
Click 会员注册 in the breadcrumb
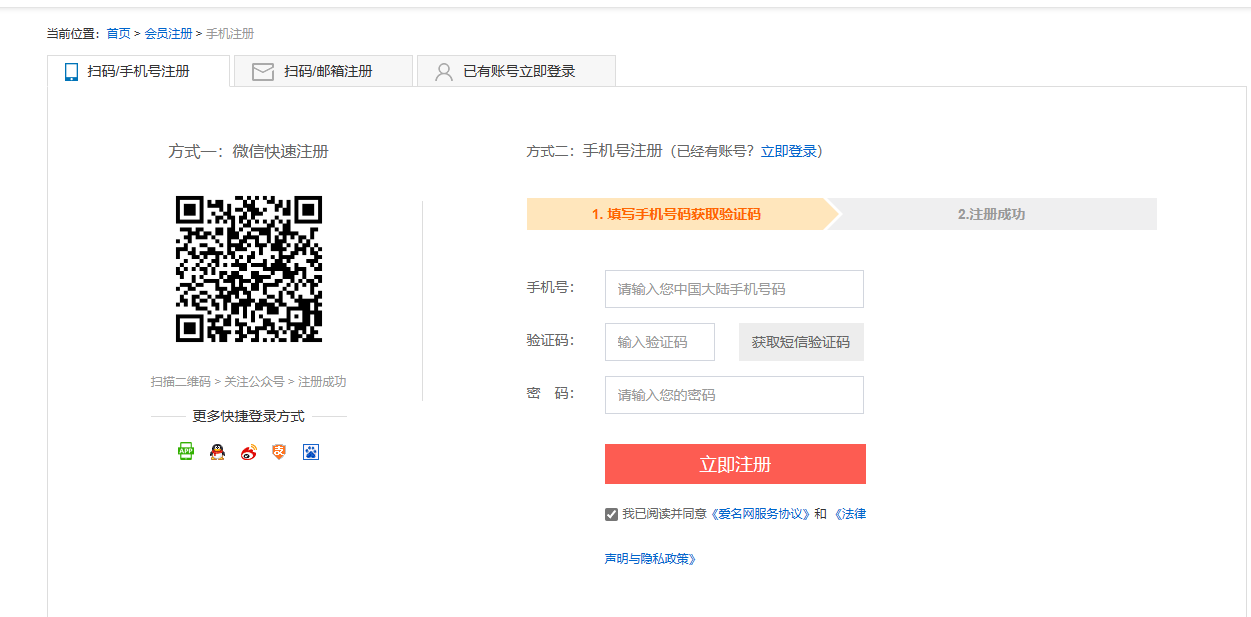point(168,34)
